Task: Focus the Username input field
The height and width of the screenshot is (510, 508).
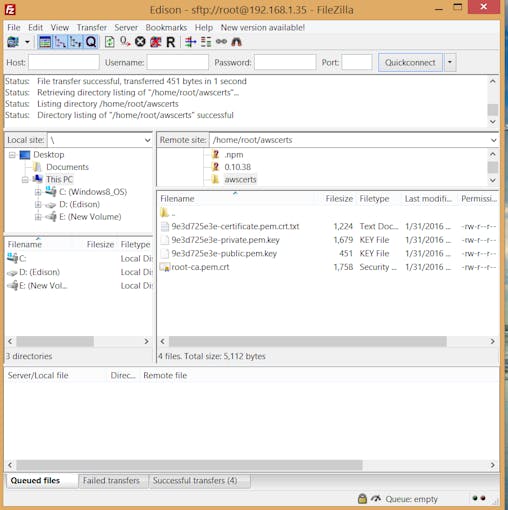Action: tap(178, 62)
